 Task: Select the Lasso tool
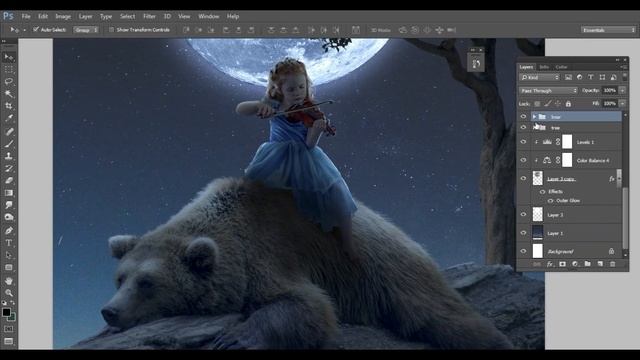9,82
